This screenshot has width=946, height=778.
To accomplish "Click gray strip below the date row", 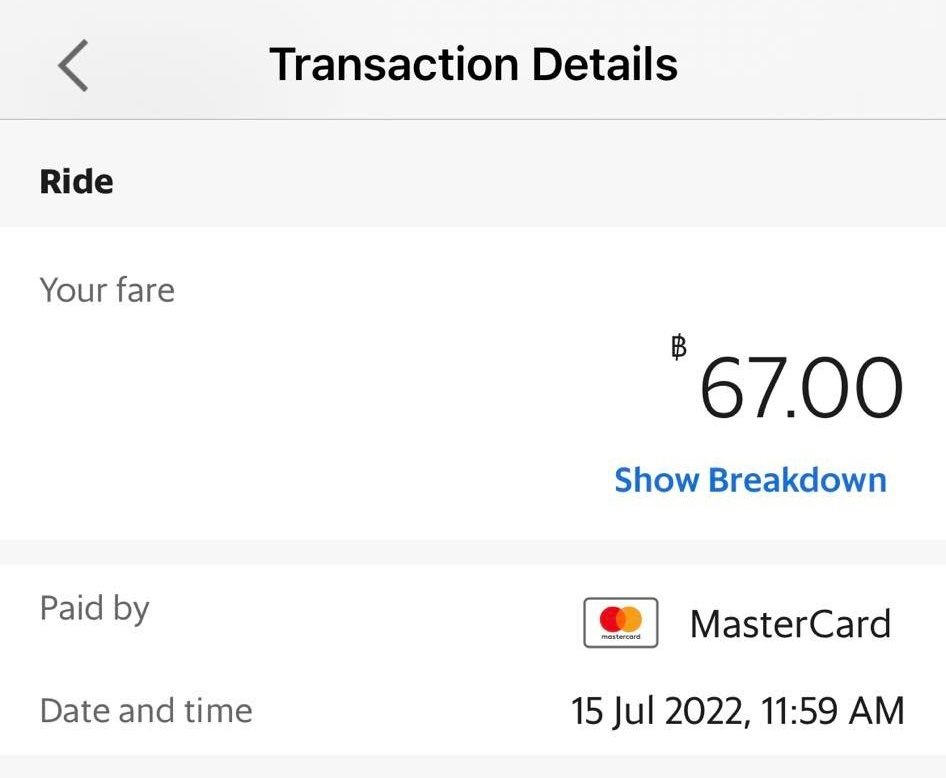I will tap(473, 767).
